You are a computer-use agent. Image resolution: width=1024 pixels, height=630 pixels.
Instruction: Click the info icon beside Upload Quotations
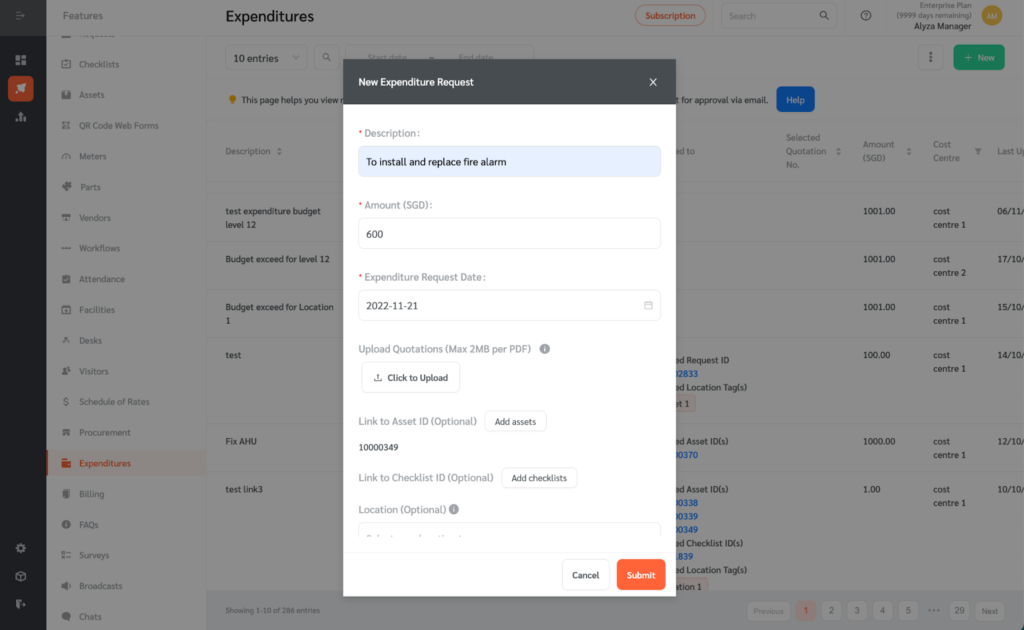point(545,349)
